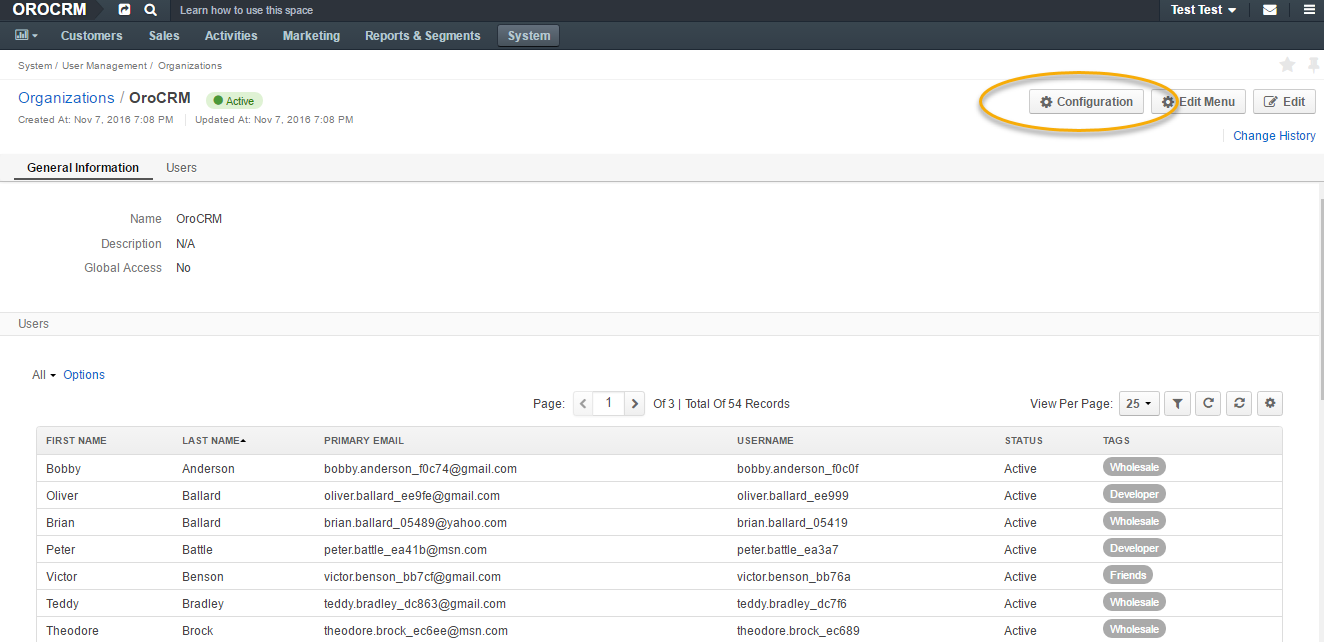Click the Options link above grid
This screenshot has height=642, width=1324.
click(x=84, y=375)
